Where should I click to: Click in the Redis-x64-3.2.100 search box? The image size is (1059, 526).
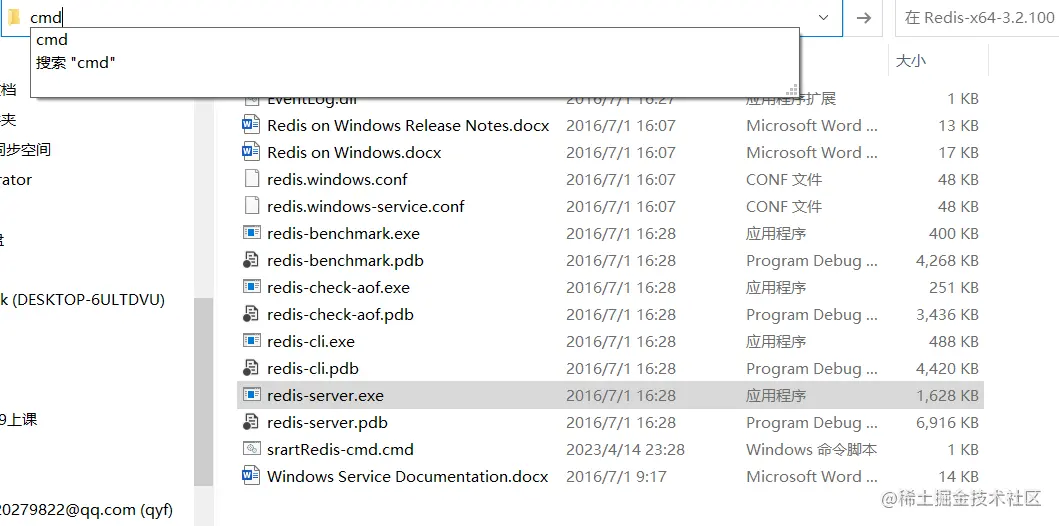point(977,18)
